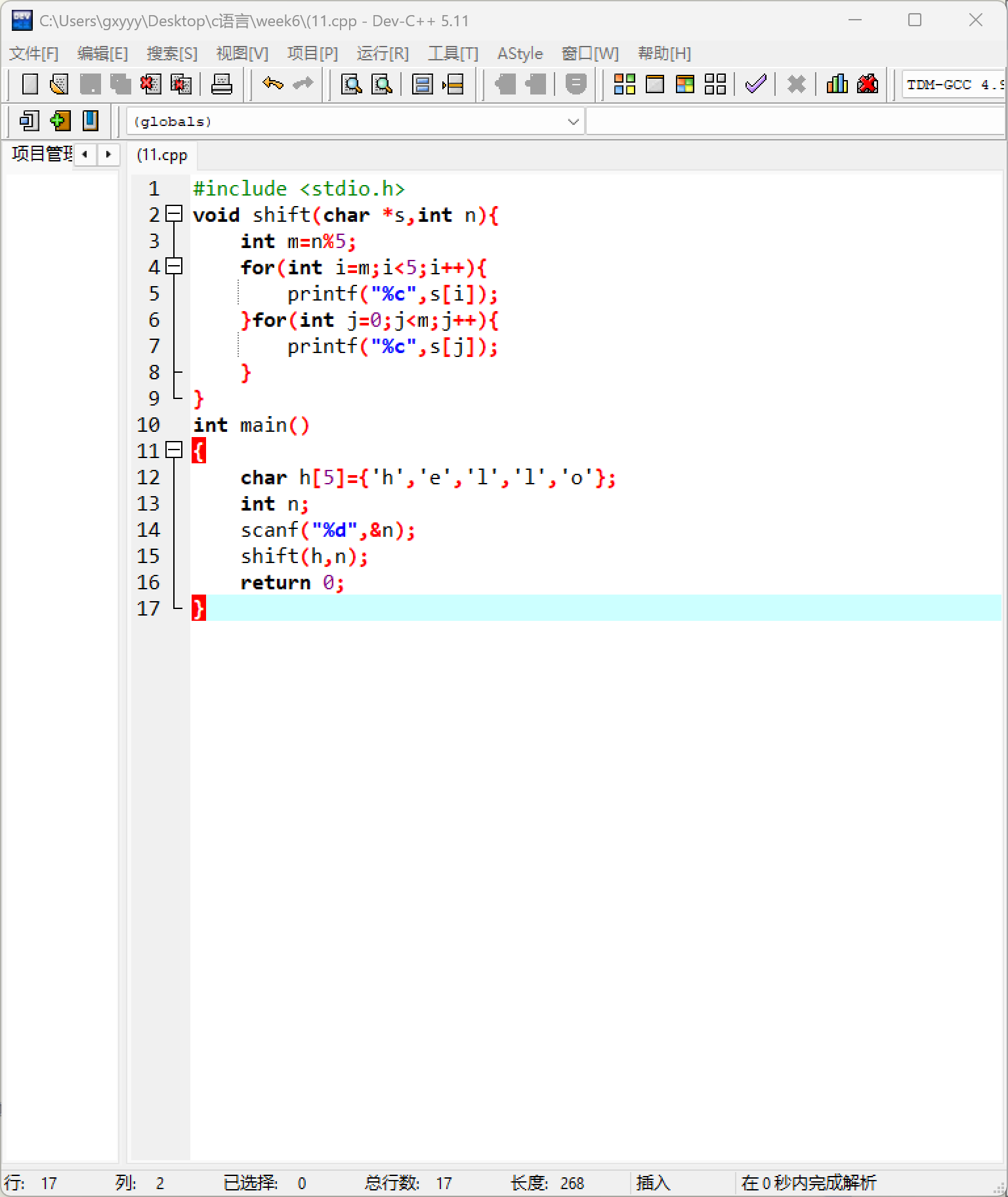The image size is (1008, 1197).
Task: Click the Dev-C++ app icon in title bar
Action: click(x=22, y=20)
